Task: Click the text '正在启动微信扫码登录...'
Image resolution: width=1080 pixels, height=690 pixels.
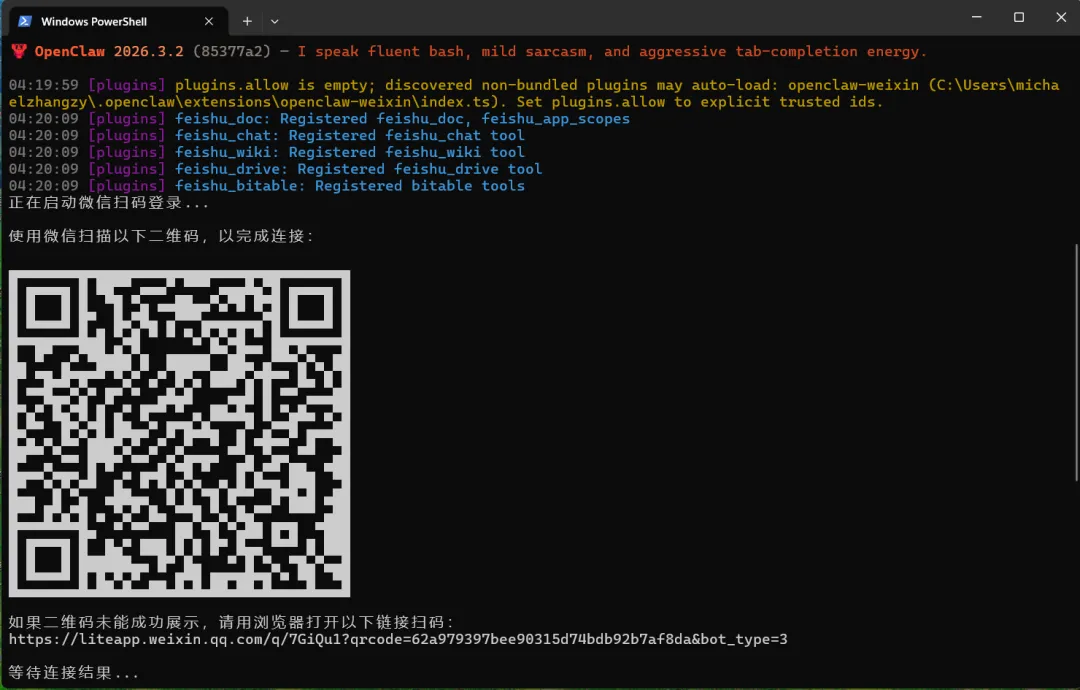Action: tap(109, 202)
